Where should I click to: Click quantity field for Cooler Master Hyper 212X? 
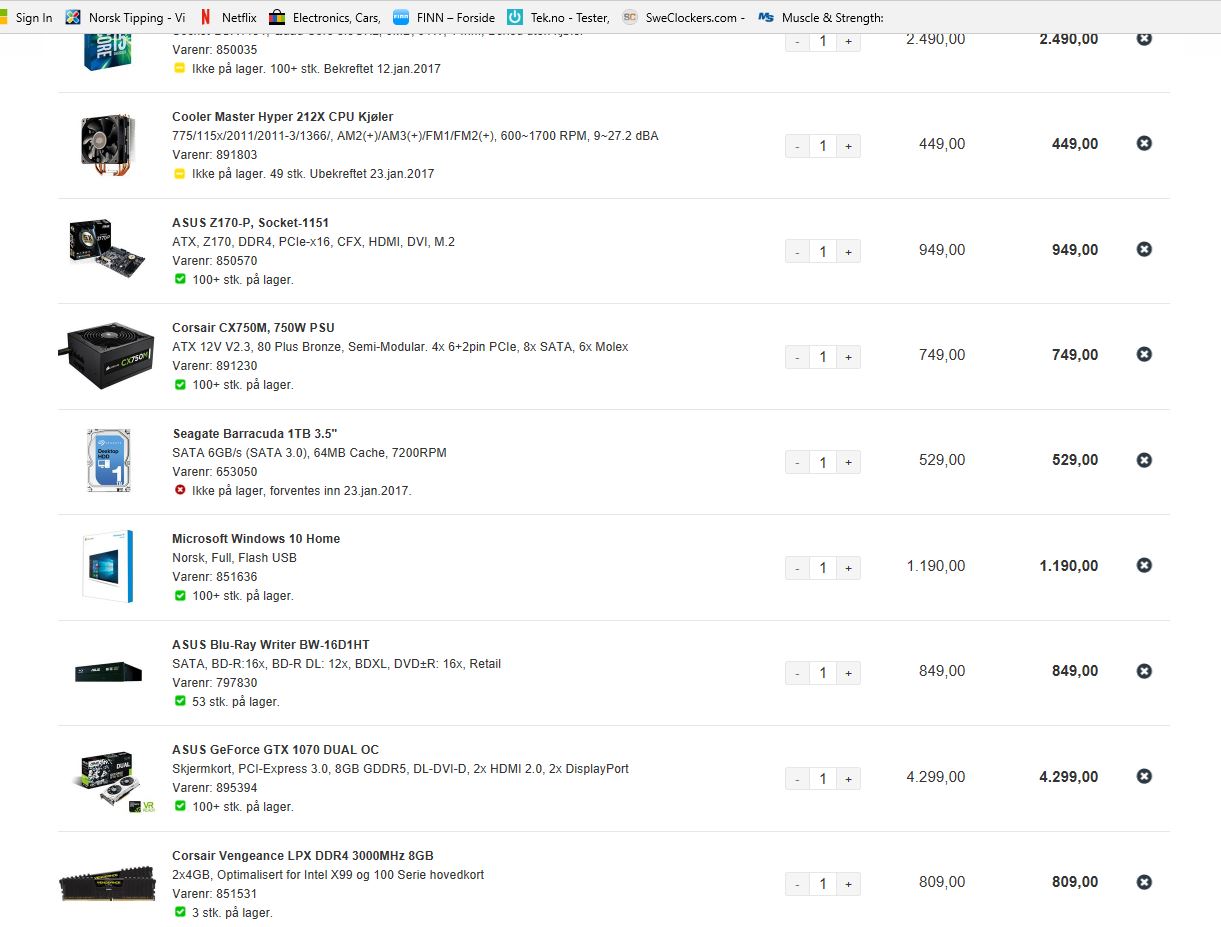(x=823, y=146)
